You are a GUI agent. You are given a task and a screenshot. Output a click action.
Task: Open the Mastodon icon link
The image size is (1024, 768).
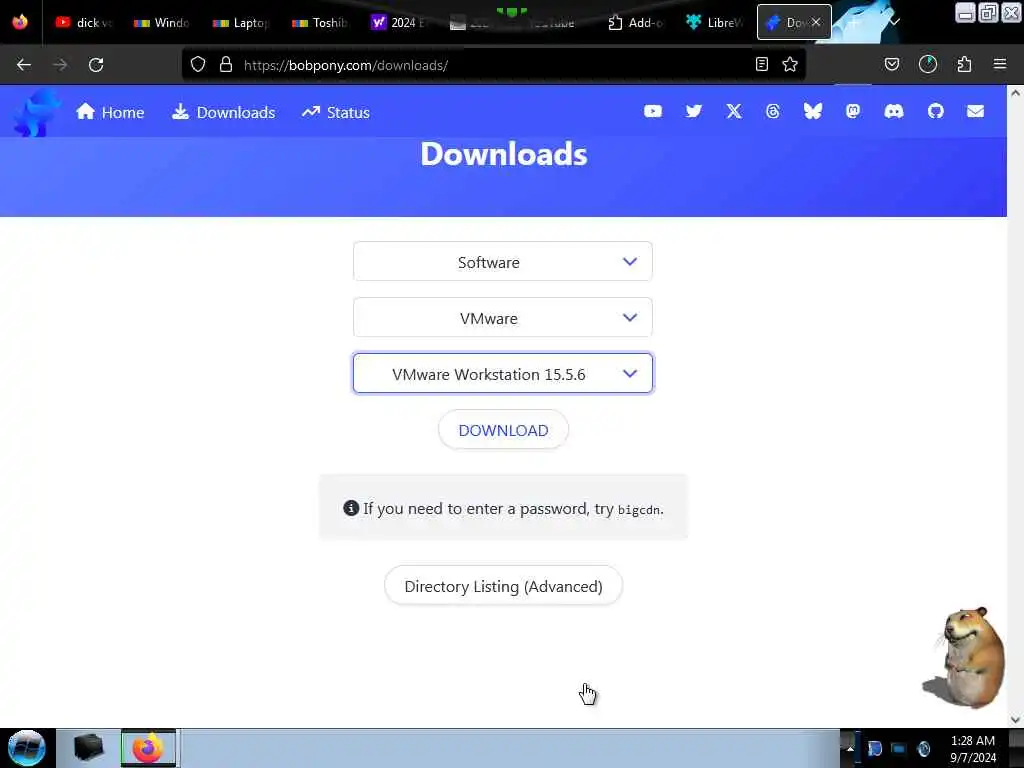pyautogui.click(x=853, y=112)
